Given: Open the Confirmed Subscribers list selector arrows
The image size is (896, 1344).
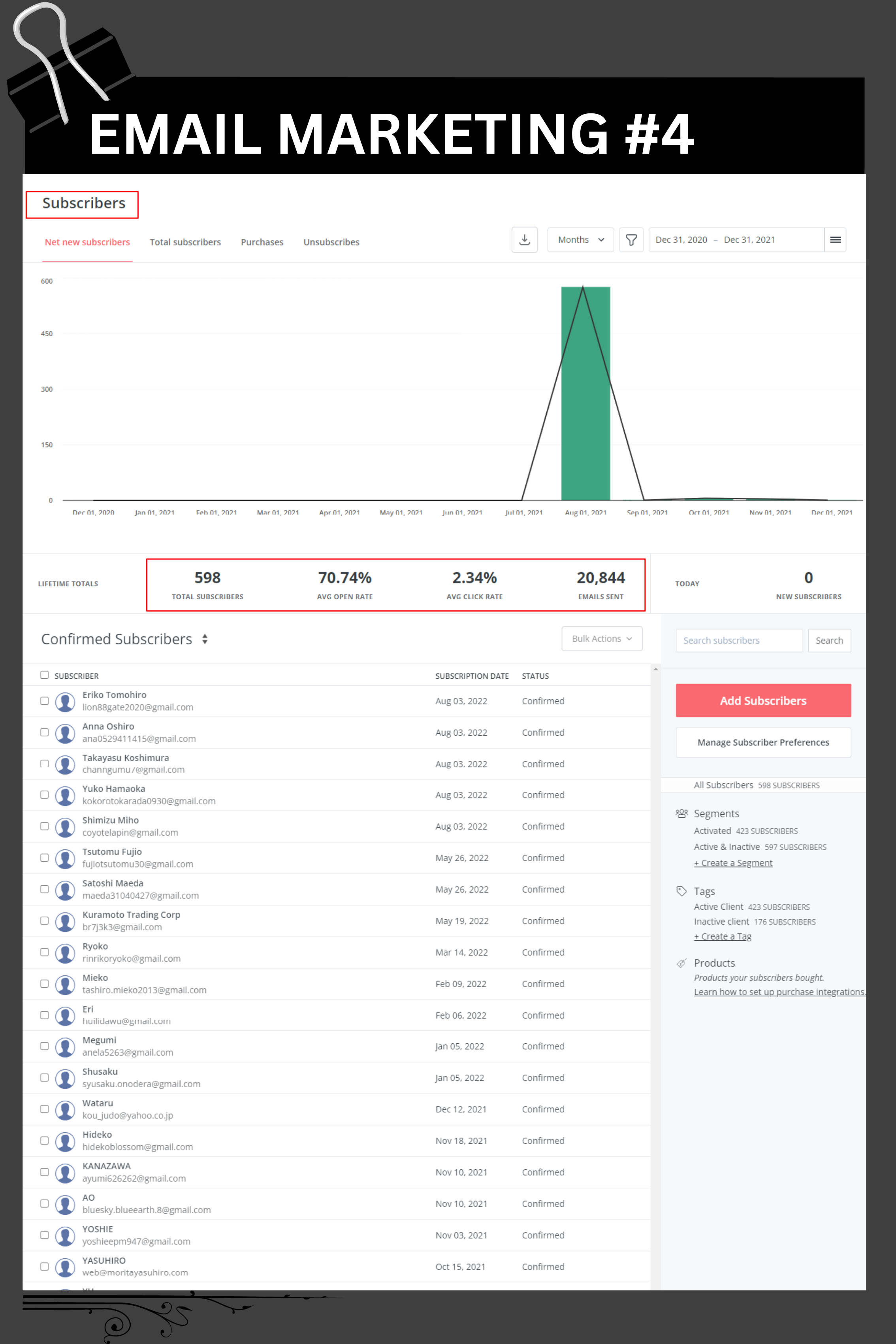Looking at the screenshot, I should tap(205, 640).
